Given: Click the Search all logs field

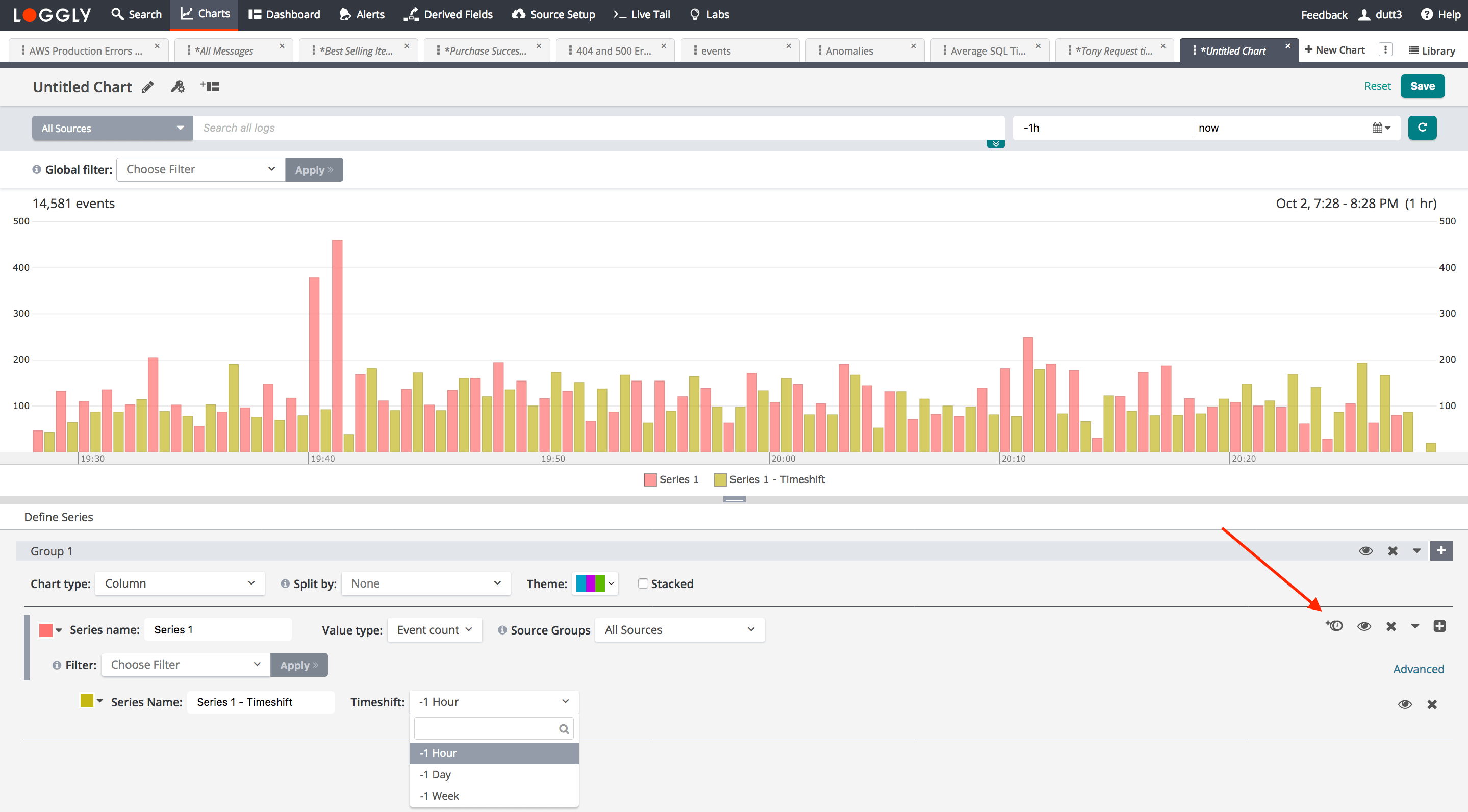Looking at the screenshot, I should click(598, 128).
